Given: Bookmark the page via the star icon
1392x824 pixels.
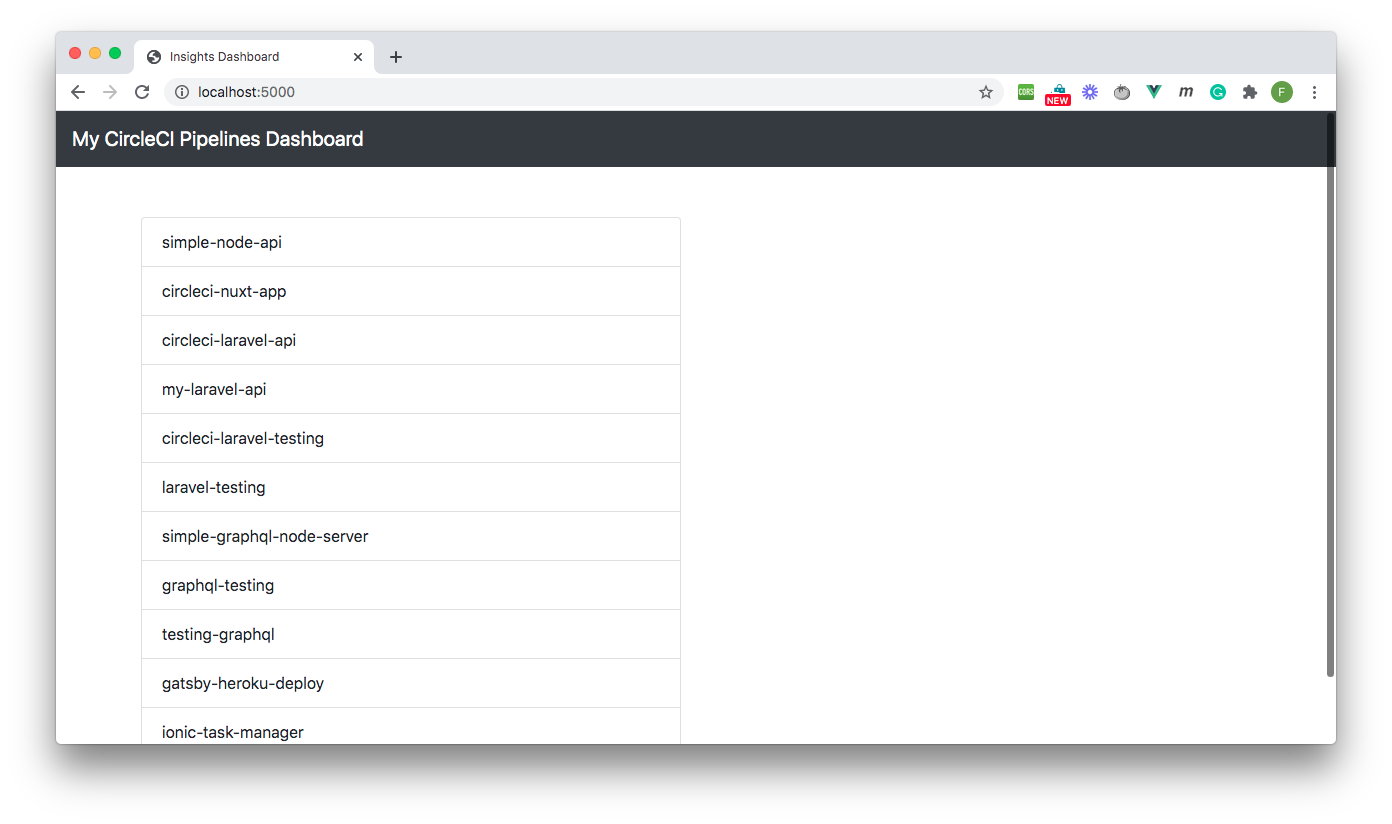Looking at the screenshot, I should [986, 91].
